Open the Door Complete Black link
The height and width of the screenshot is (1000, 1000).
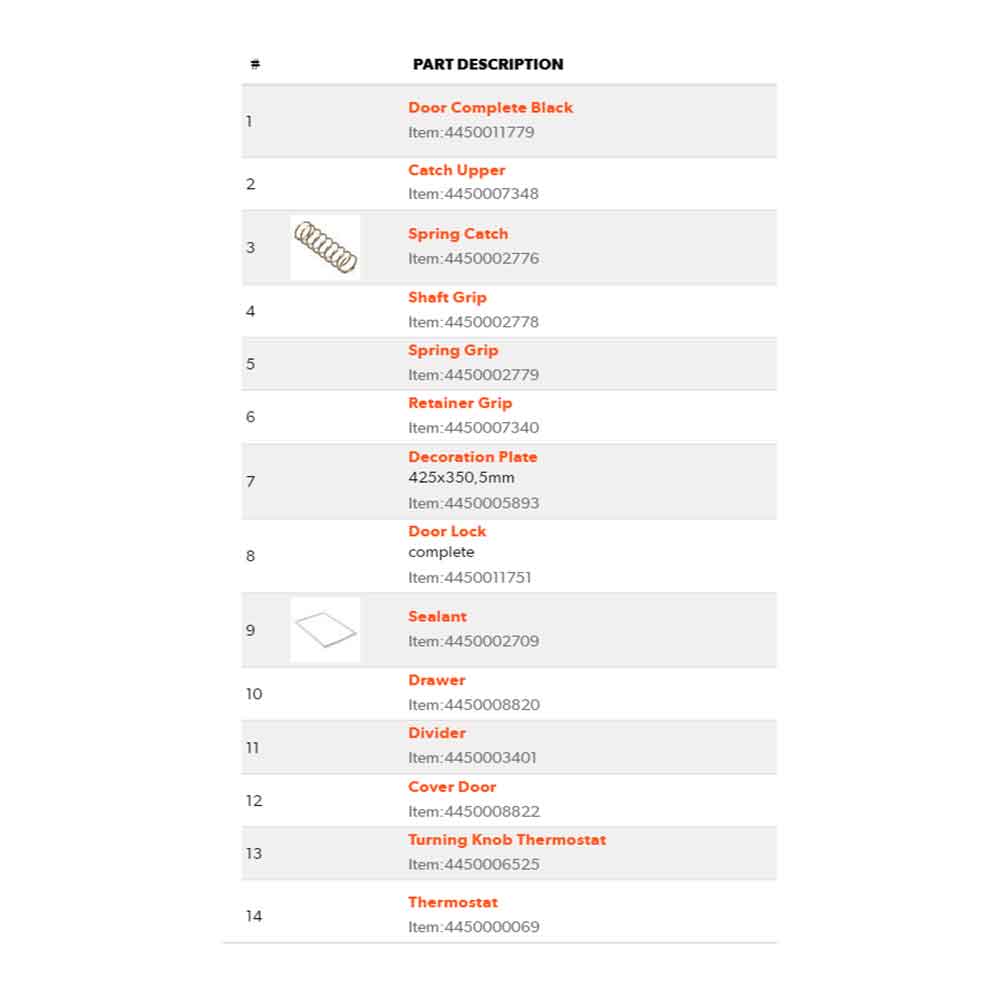pyautogui.click(x=490, y=108)
